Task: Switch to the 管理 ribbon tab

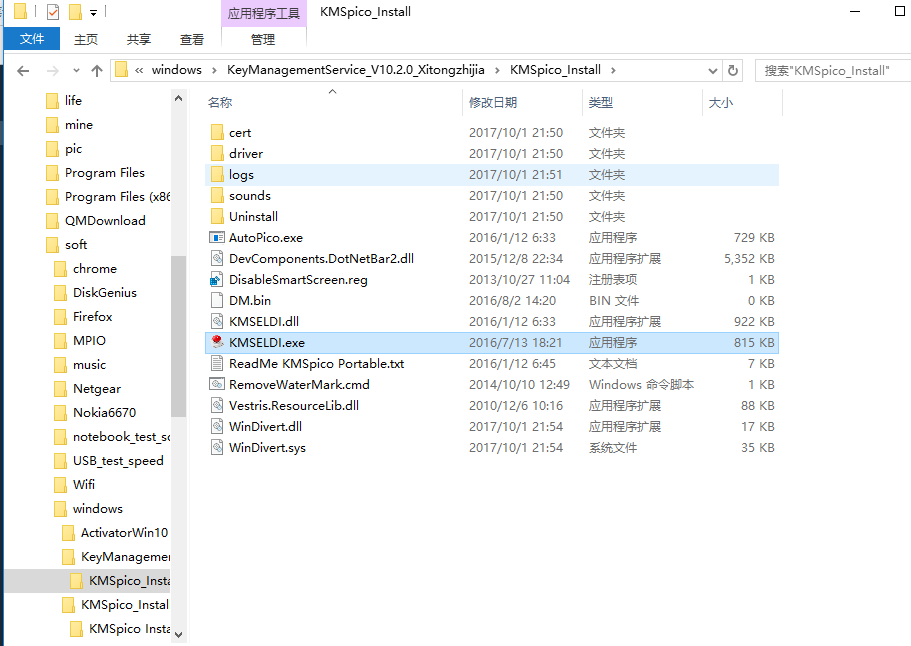Action: click(263, 40)
